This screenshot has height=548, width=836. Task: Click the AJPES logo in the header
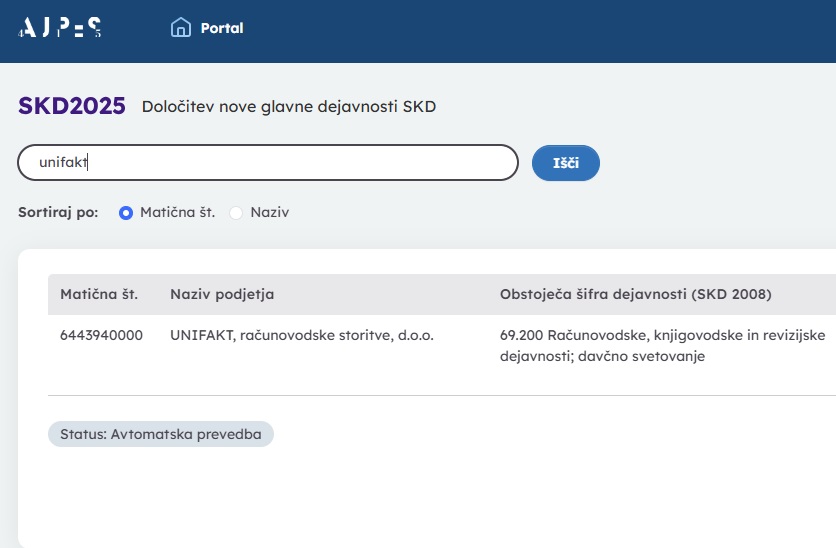pyautogui.click(x=60, y=28)
